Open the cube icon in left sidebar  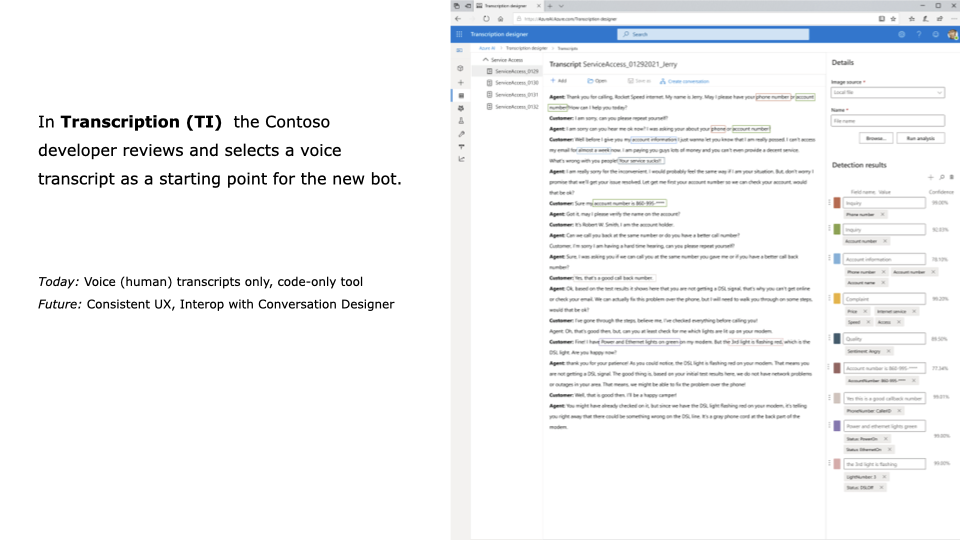[x=460, y=69]
